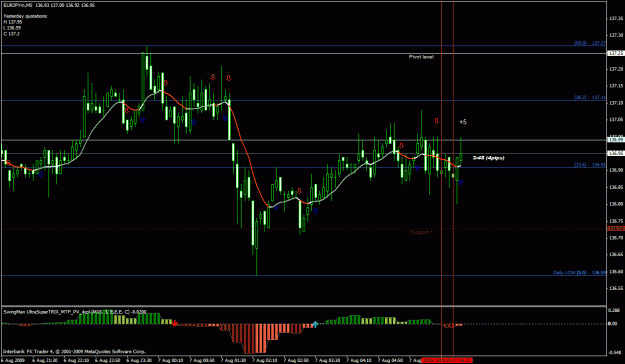Click 136.55 on the price scale
The image size is (625, 364).
point(616,288)
